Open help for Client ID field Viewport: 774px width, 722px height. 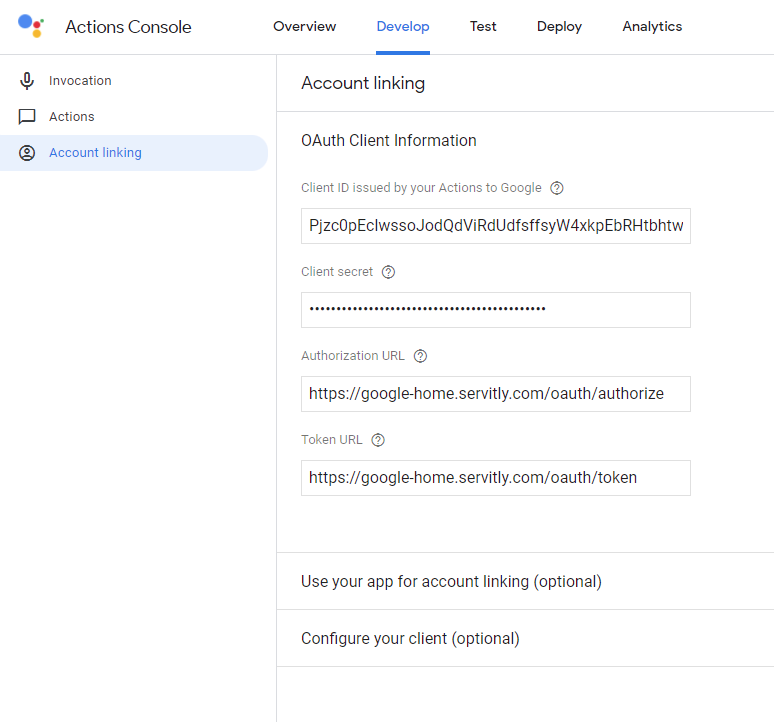pyautogui.click(x=557, y=188)
